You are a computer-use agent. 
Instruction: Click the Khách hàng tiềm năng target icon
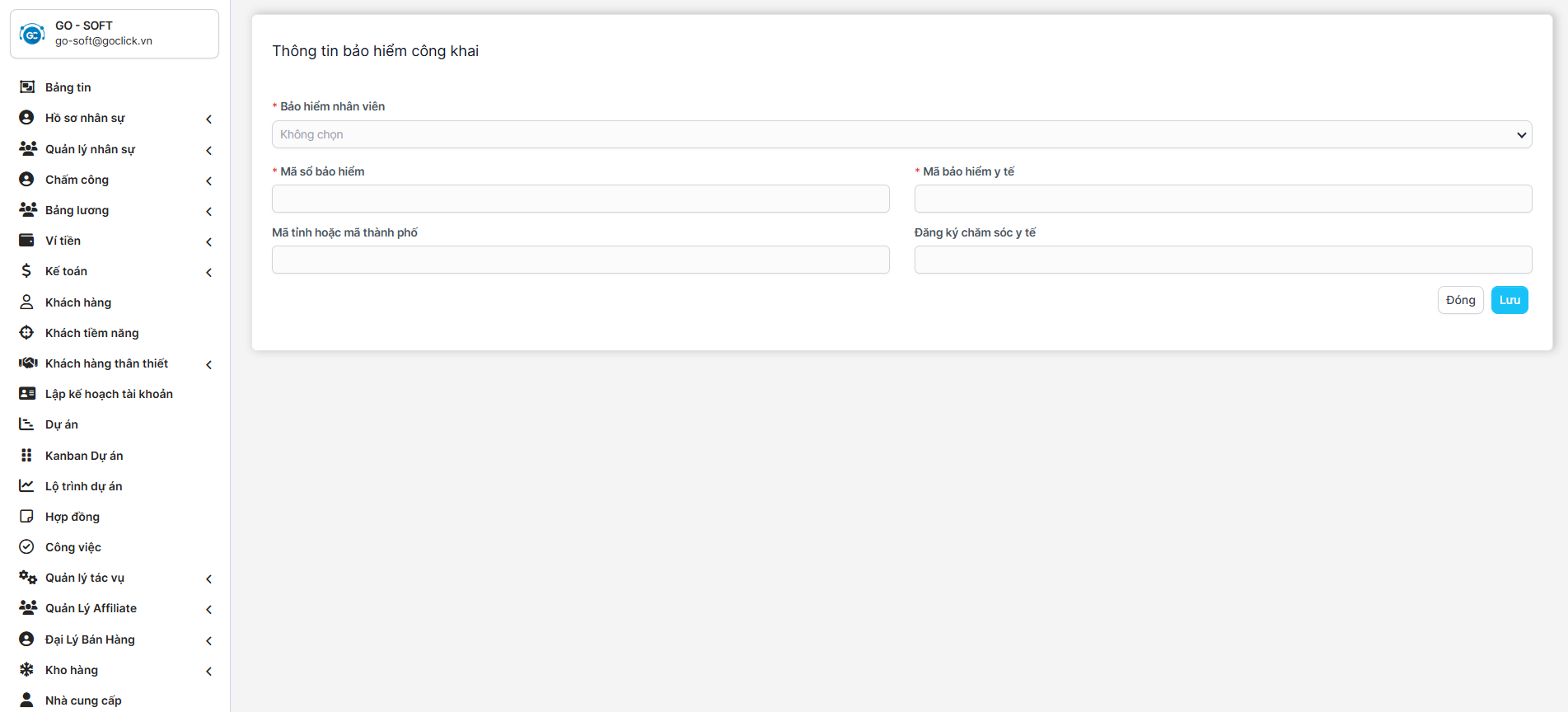pos(27,333)
